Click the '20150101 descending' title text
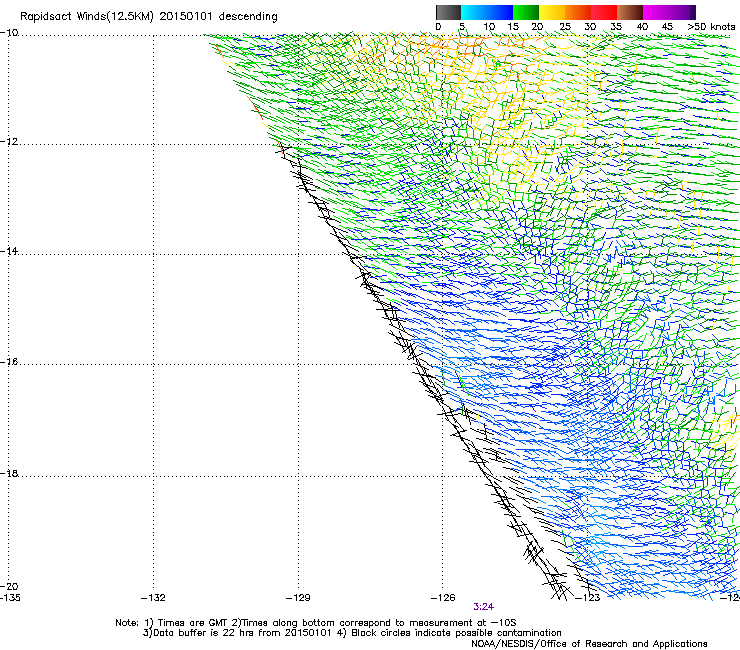Image resolution: width=740 pixels, height=650 pixels. 219,17
